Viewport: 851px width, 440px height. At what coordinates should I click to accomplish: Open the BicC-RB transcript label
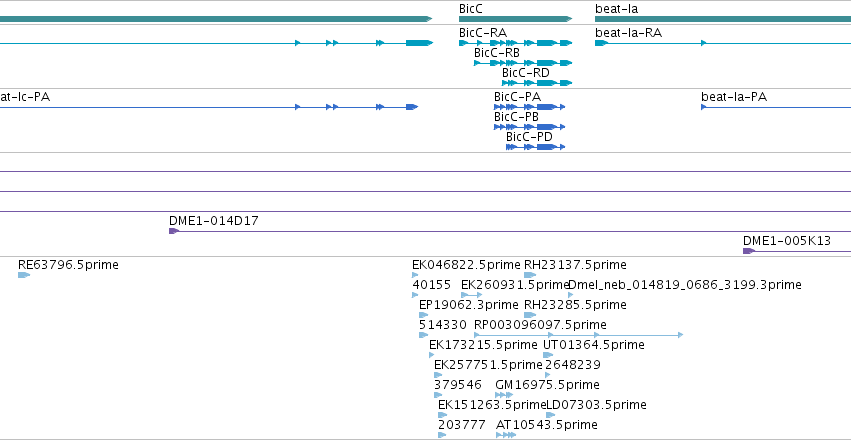tap(497, 53)
